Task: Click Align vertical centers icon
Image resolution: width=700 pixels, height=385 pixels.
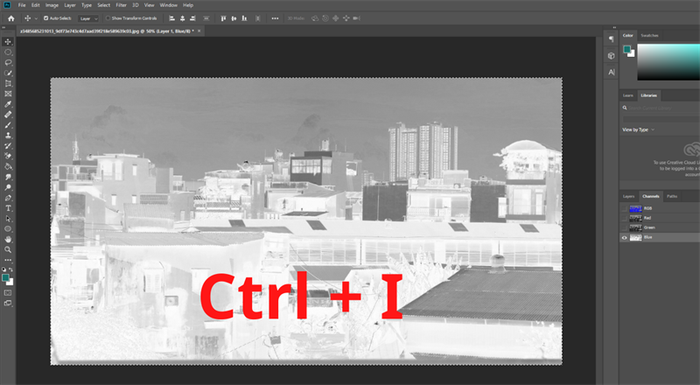Action: tap(234, 18)
